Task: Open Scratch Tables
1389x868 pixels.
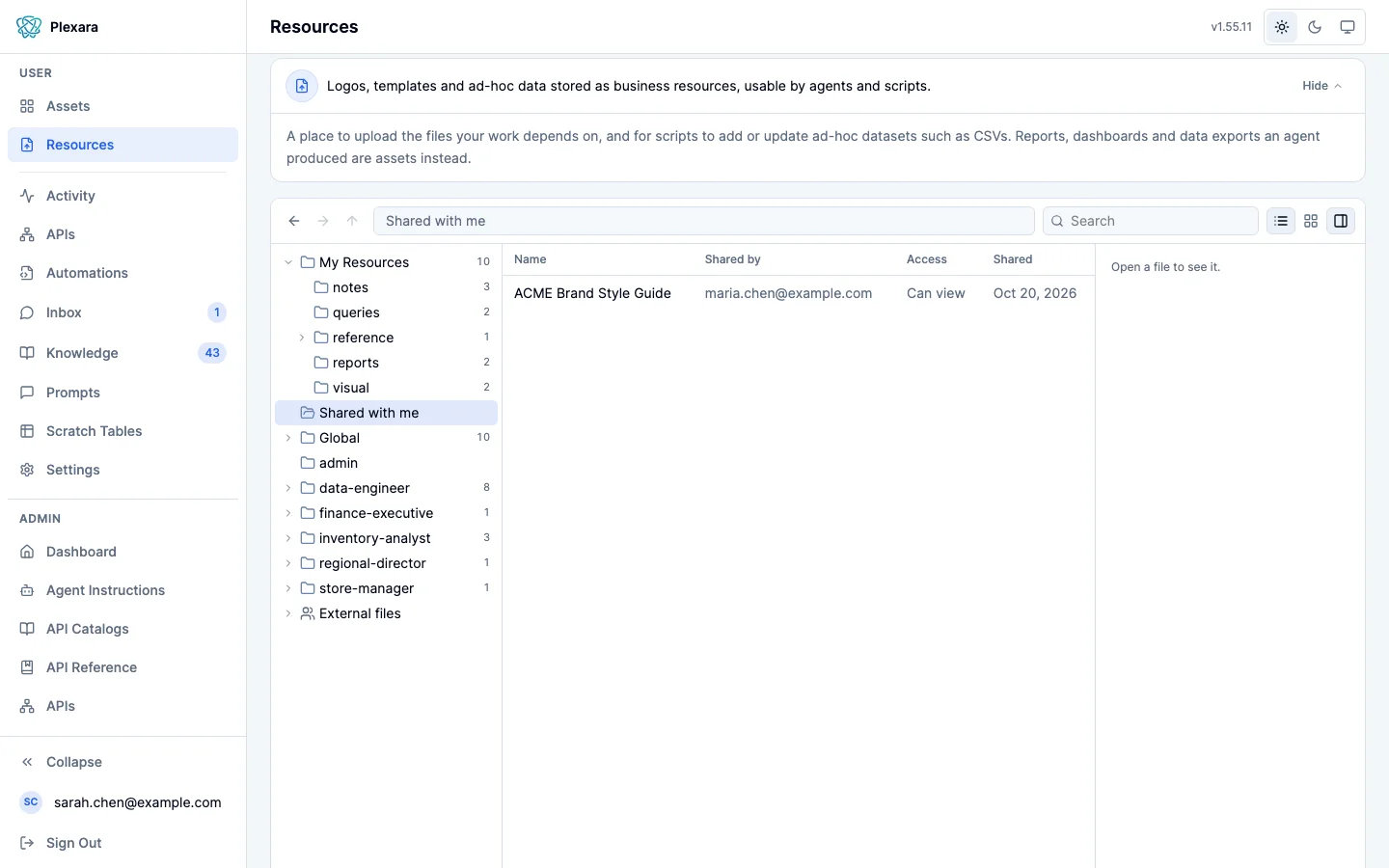Action: coord(123,431)
